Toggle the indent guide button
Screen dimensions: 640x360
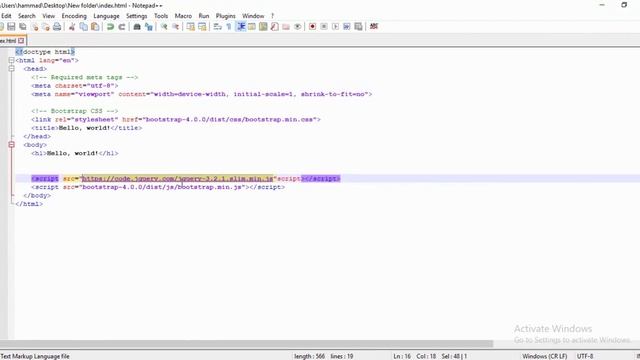click(241, 27)
